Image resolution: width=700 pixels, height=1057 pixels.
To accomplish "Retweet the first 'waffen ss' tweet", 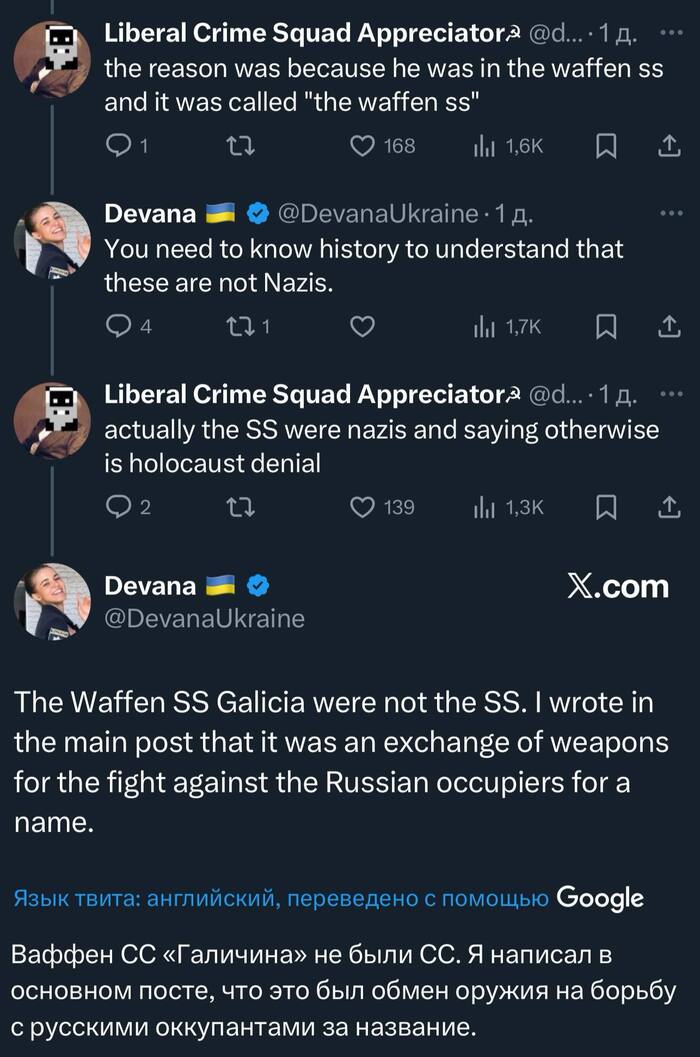I will [240, 147].
